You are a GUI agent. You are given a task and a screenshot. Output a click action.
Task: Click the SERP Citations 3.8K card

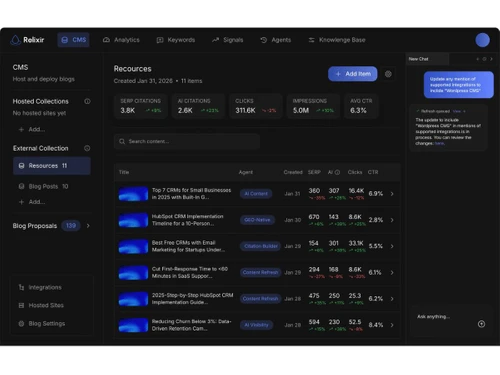pos(141,106)
